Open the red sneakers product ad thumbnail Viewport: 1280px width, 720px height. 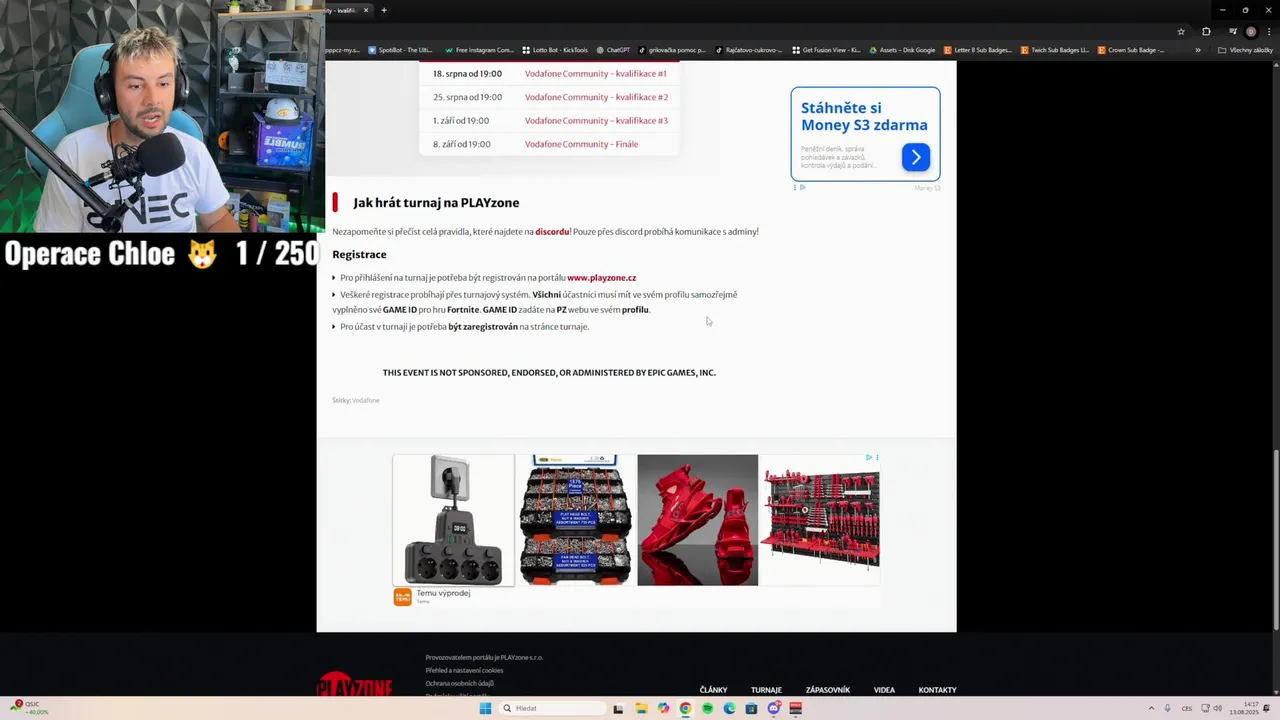(698, 520)
